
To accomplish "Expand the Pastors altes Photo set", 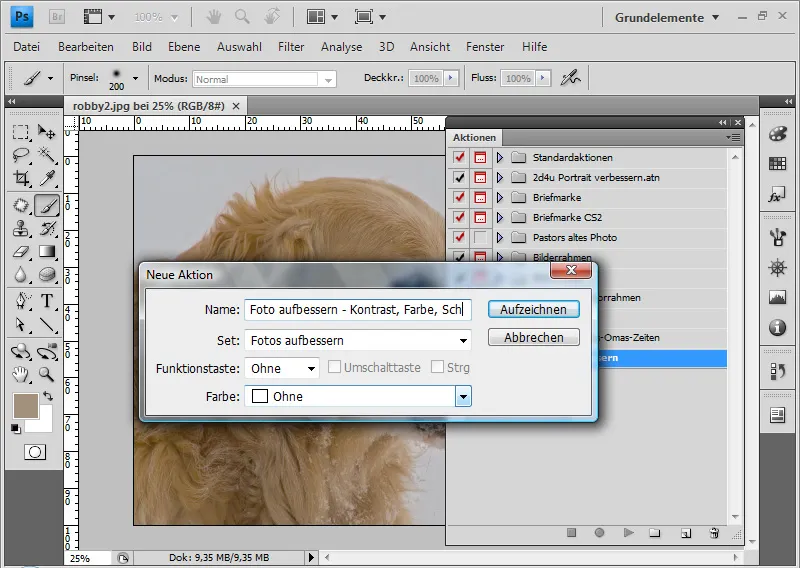I will (500, 237).
